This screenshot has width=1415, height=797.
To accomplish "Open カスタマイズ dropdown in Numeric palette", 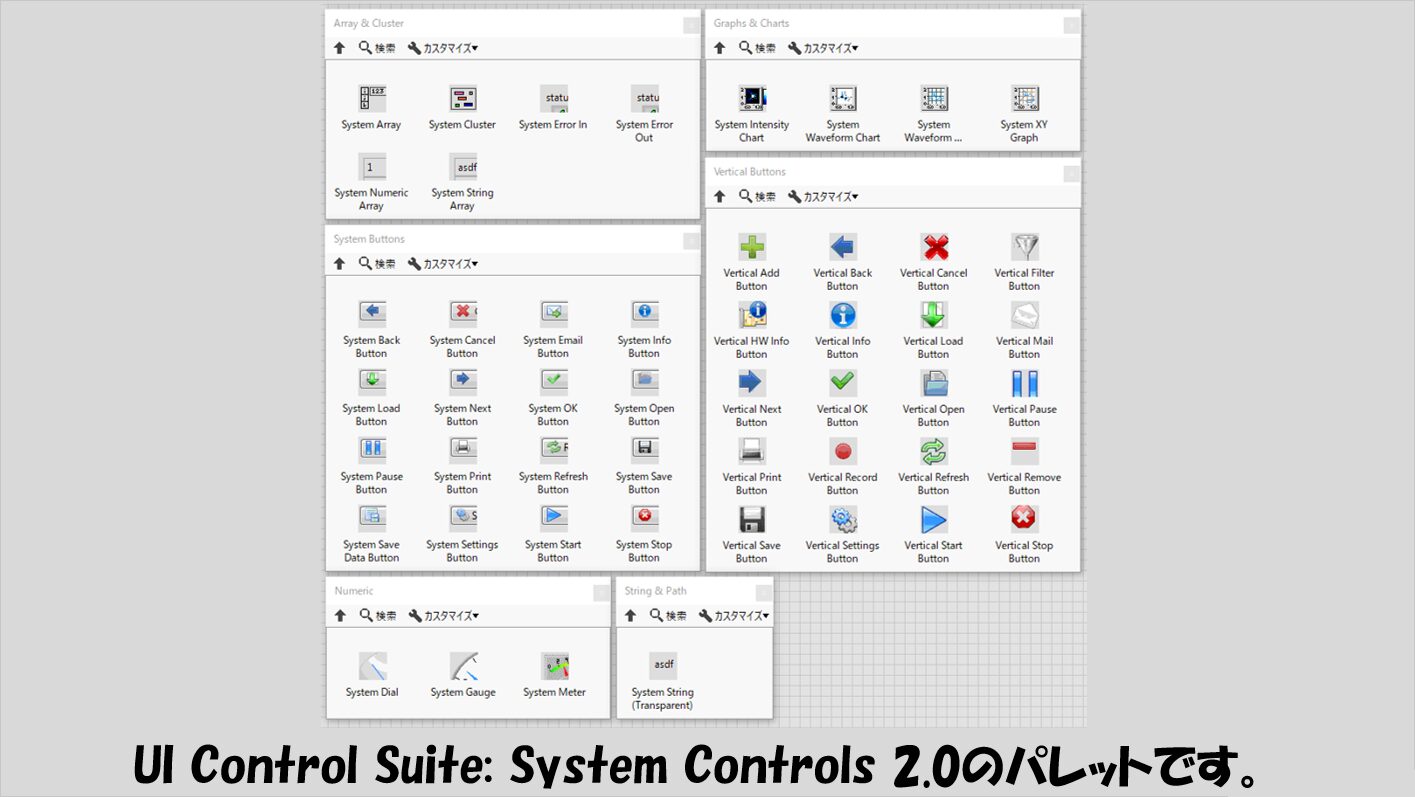I will (x=444, y=616).
